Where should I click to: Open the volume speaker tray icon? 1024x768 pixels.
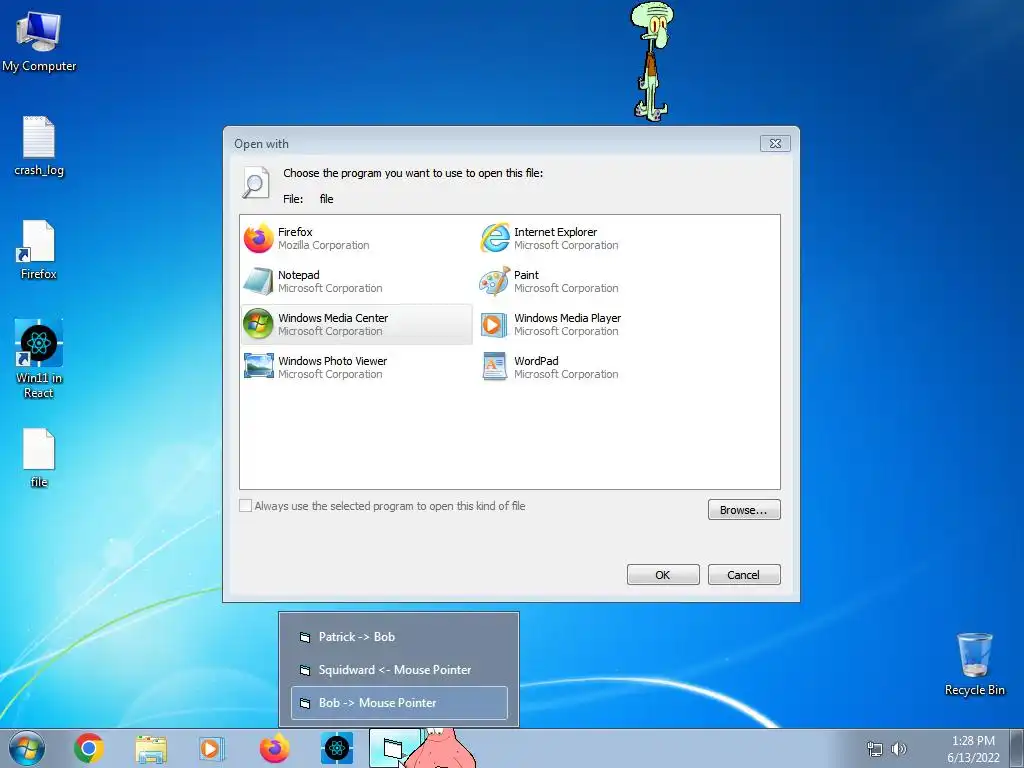(x=899, y=749)
